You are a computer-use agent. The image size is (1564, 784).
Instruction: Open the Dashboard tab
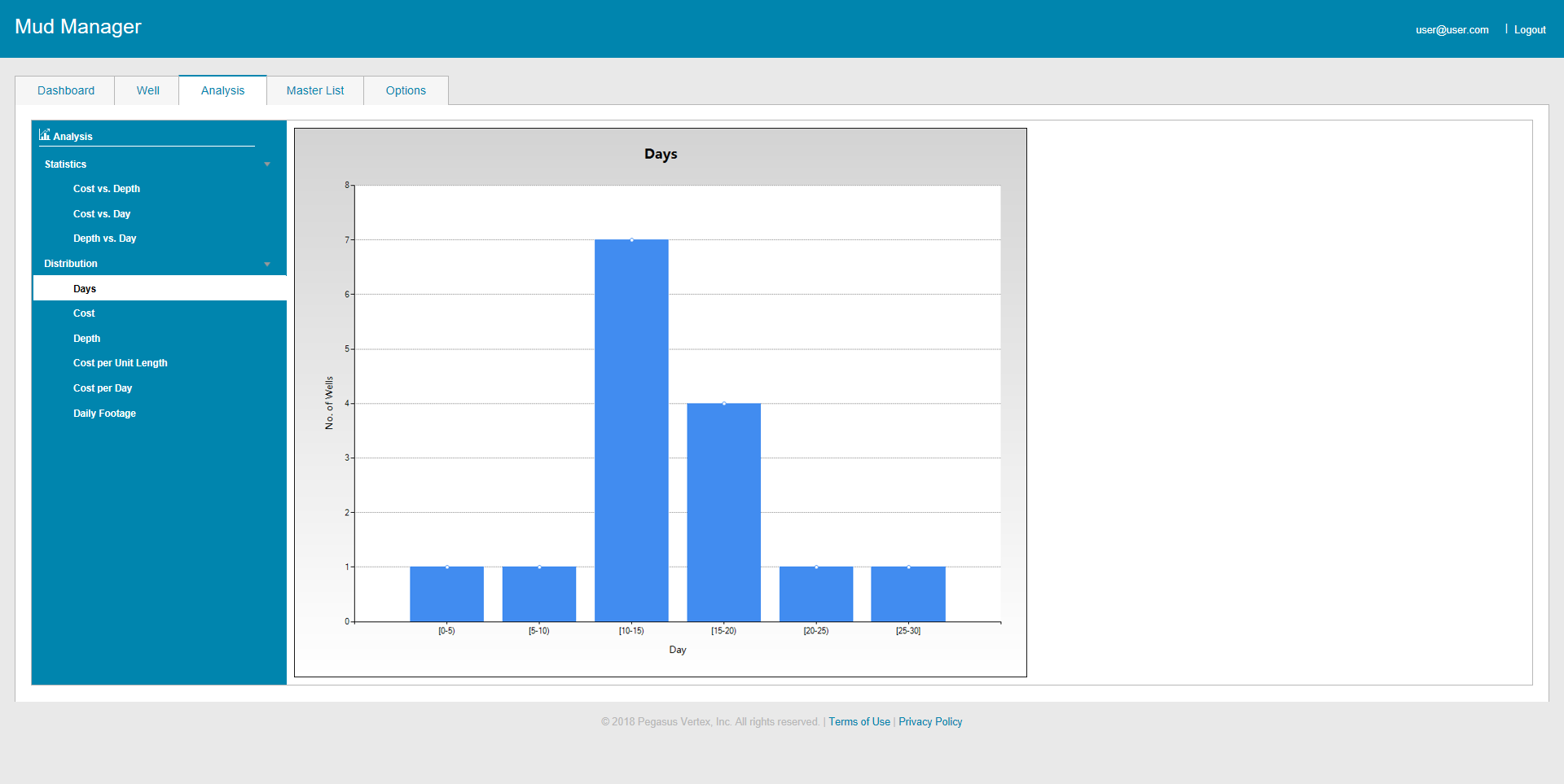66,90
